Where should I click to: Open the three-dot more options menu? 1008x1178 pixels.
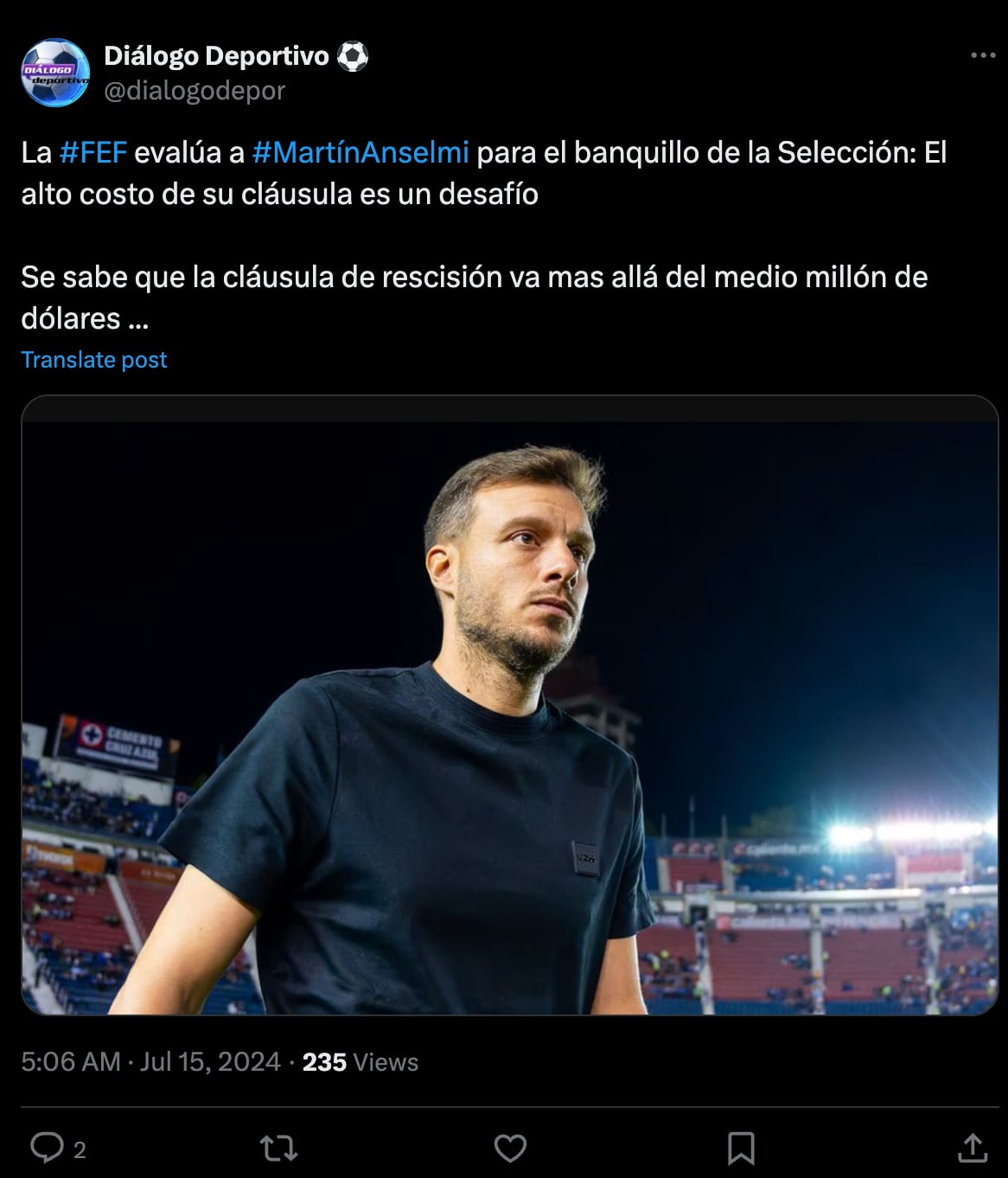click(x=983, y=55)
